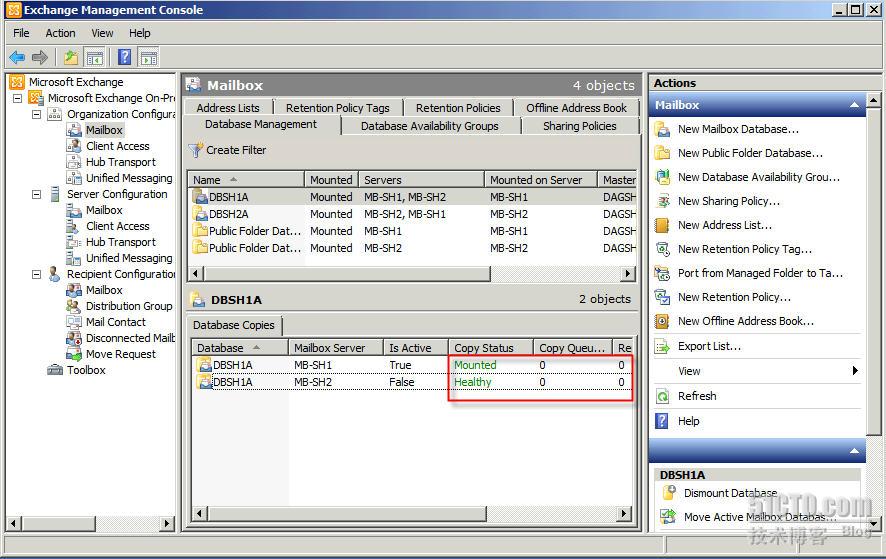Collapse the Mailbox actions section header

point(854,105)
